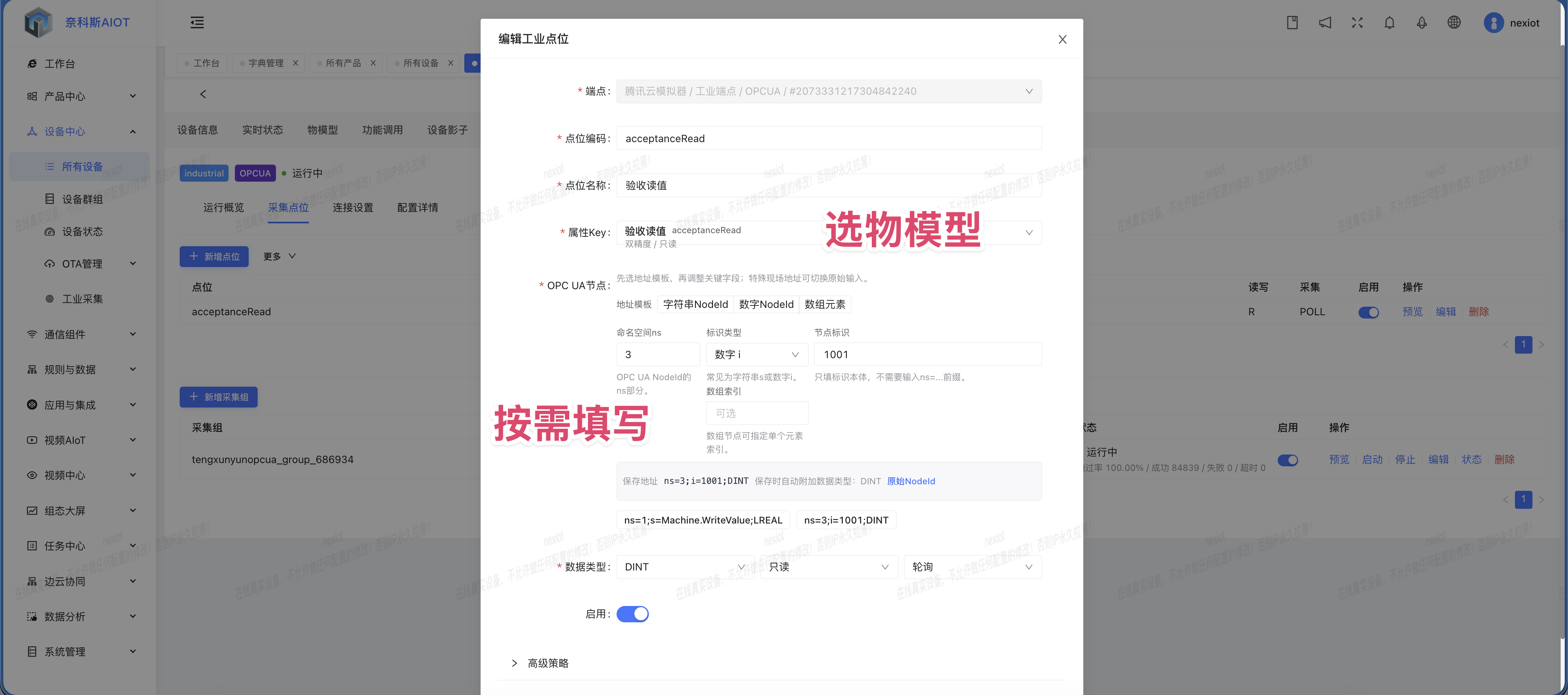Click the 数组索引 optional input
The height and width of the screenshot is (695, 1568).
point(757,413)
